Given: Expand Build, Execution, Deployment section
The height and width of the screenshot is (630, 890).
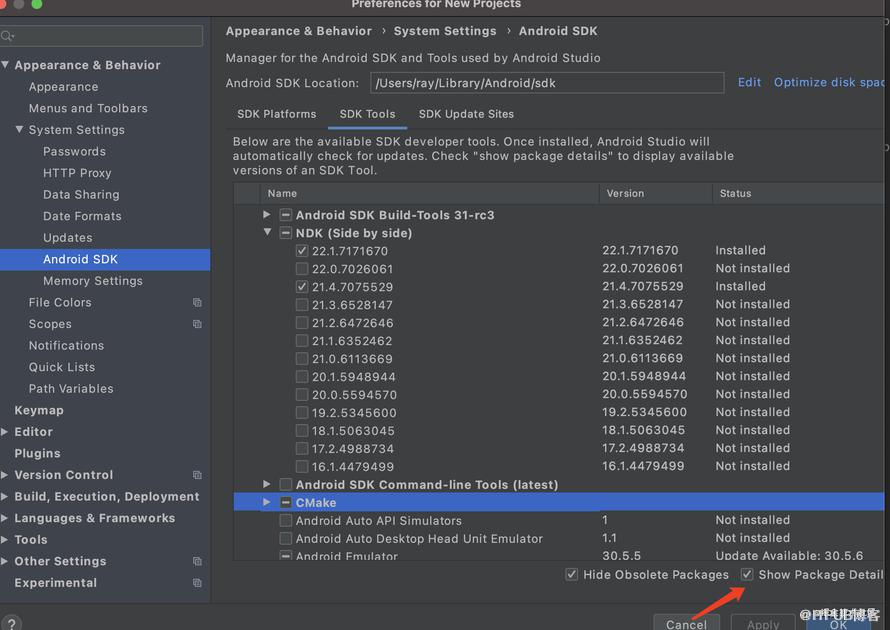Looking at the screenshot, I should tap(5, 497).
